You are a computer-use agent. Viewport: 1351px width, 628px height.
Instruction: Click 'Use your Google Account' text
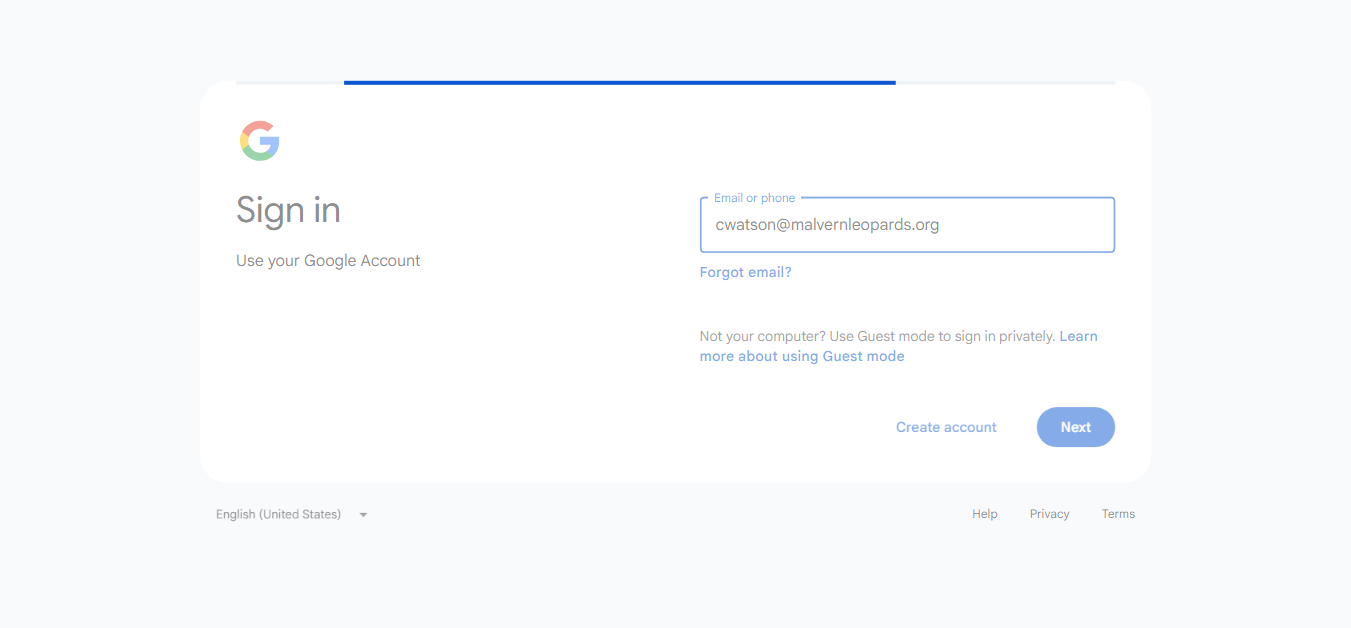pyautogui.click(x=328, y=261)
